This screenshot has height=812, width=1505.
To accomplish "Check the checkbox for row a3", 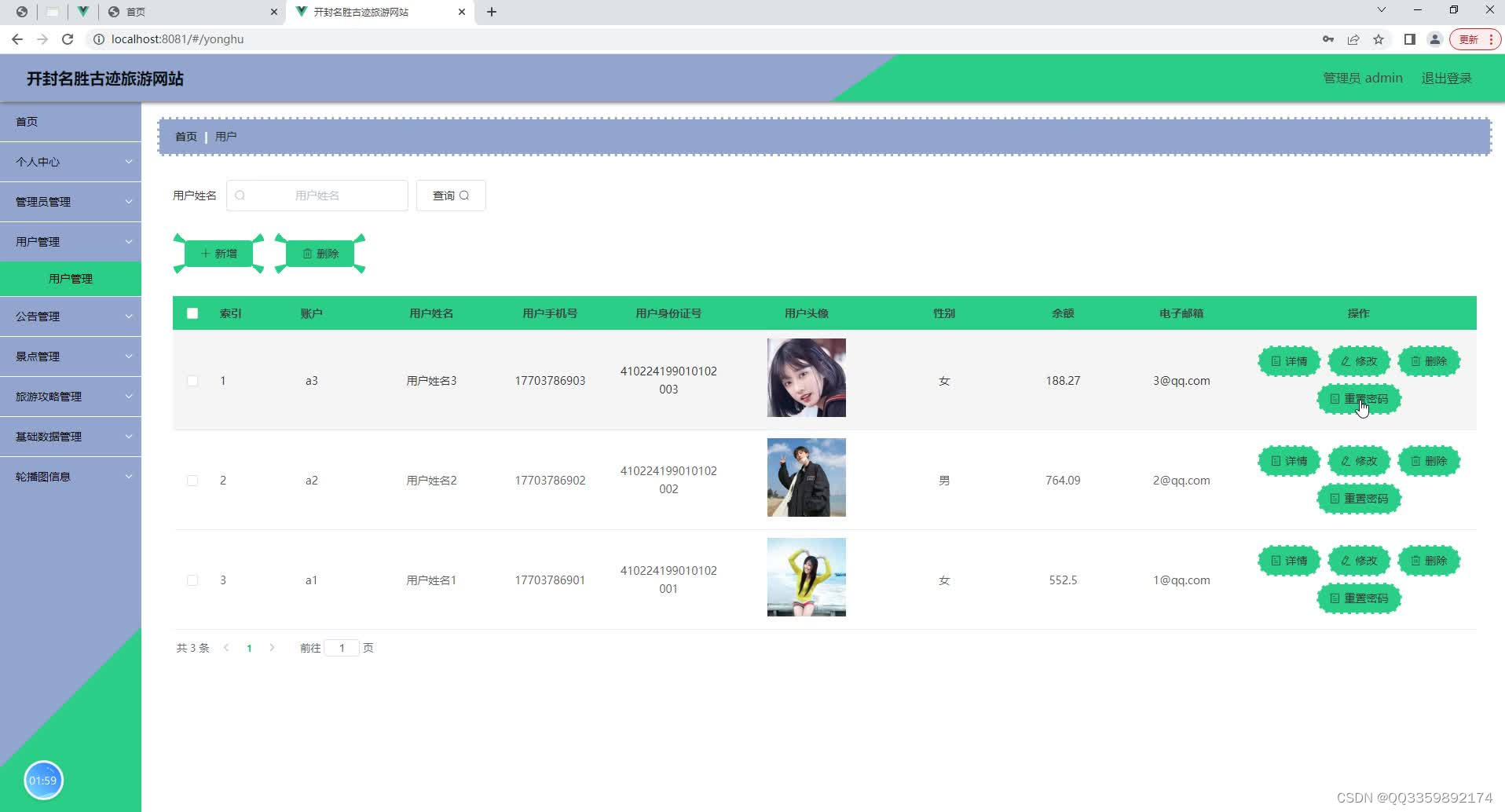I will pos(192,381).
